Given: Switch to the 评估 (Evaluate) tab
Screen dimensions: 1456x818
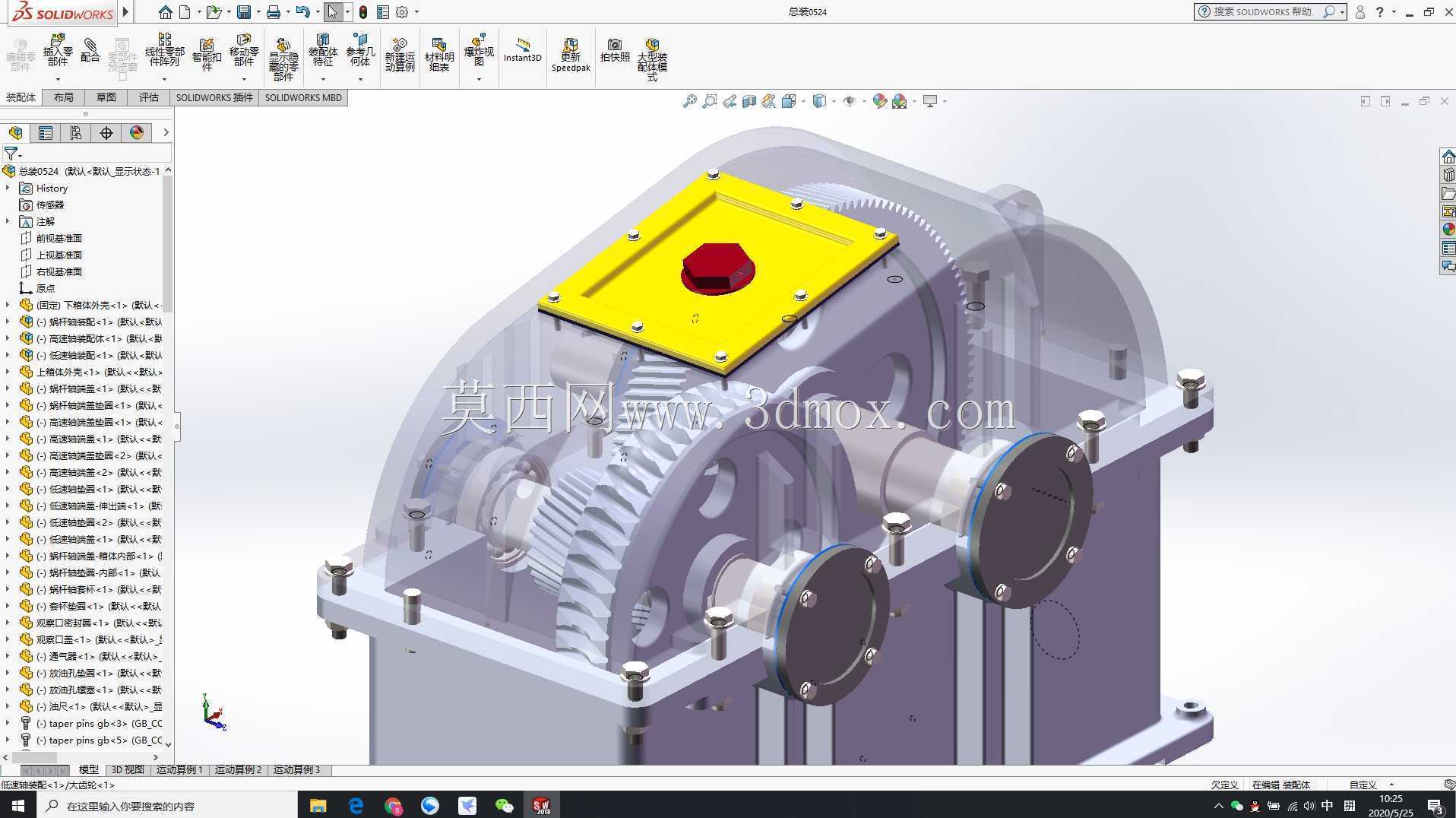Looking at the screenshot, I should tap(149, 97).
